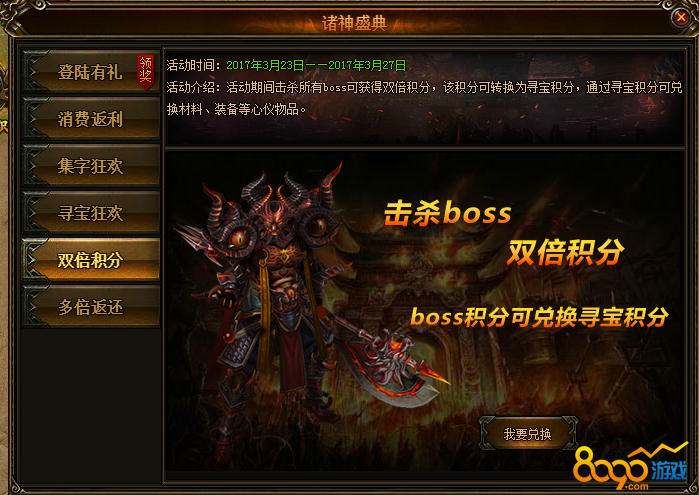Open the 登陆有礼 tab
This screenshot has height=495, width=699.
(x=91, y=72)
